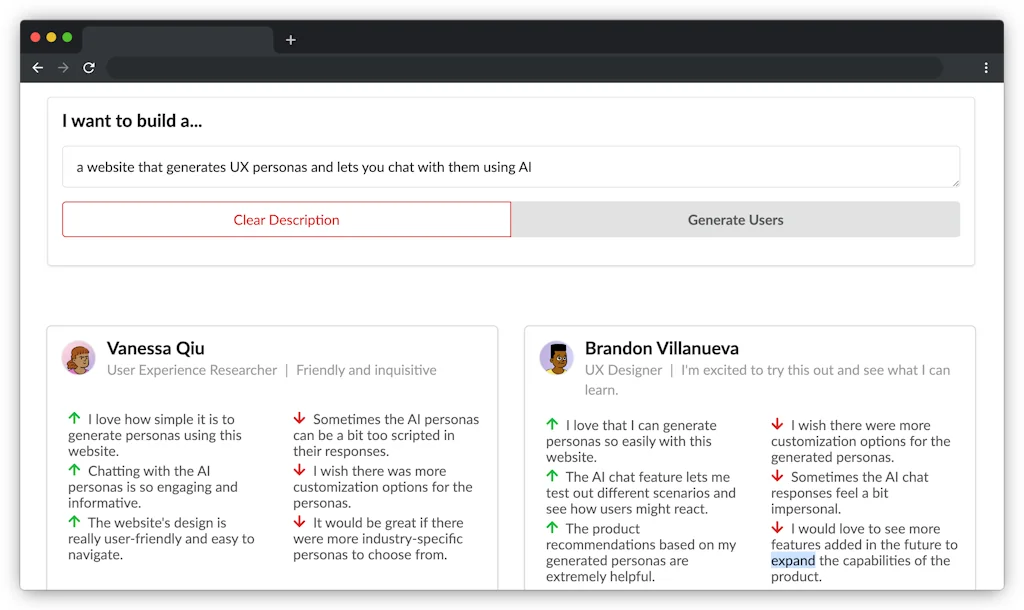Click red down arrow beside 'Sometimes the AI personas'
Viewport: 1024px width, 610px height.
click(x=299, y=419)
